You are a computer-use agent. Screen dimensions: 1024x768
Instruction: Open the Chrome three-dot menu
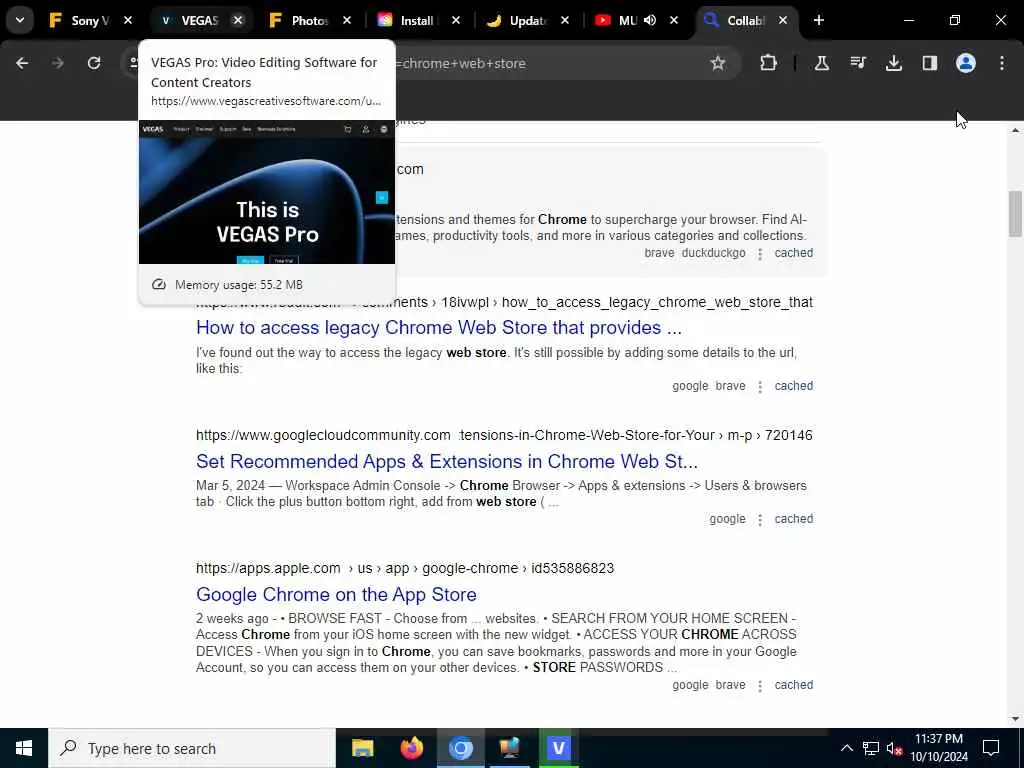pyautogui.click(x=1002, y=63)
